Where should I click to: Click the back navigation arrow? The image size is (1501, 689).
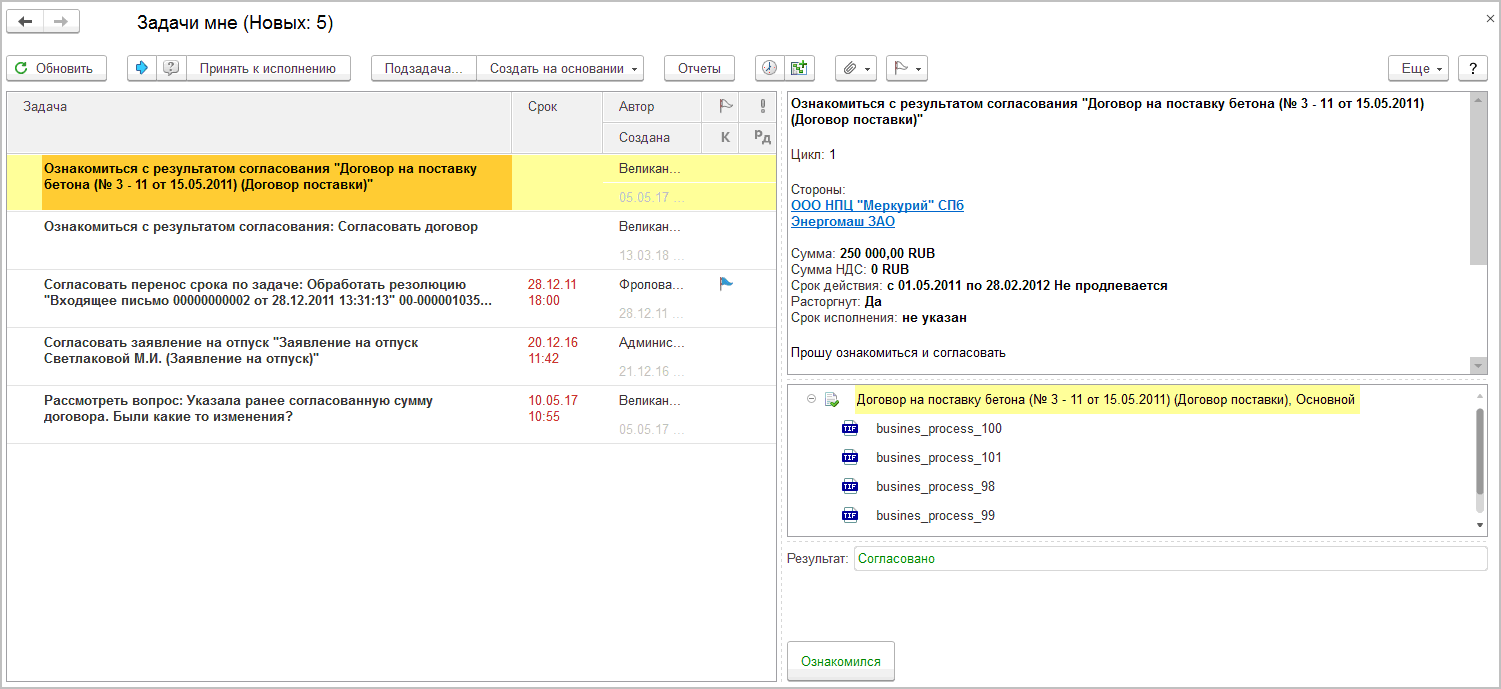[x=26, y=21]
